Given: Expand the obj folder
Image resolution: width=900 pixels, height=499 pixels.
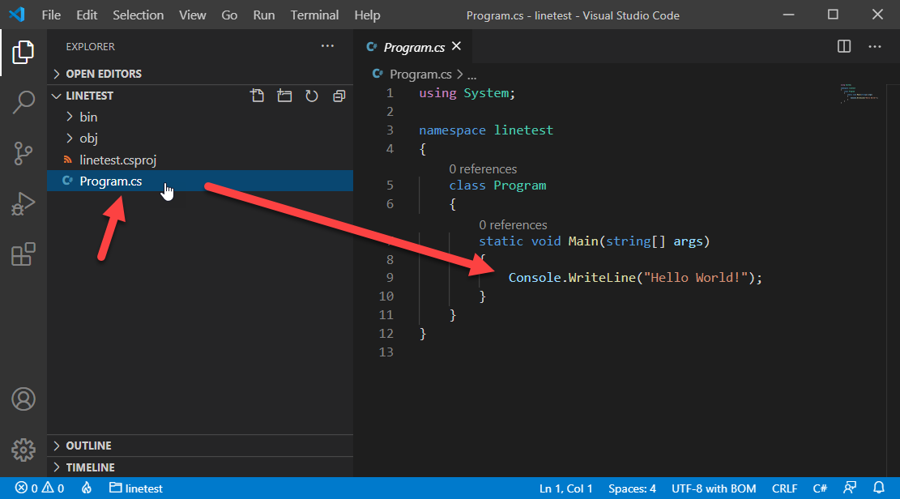Looking at the screenshot, I should click(x=88, y=138).
